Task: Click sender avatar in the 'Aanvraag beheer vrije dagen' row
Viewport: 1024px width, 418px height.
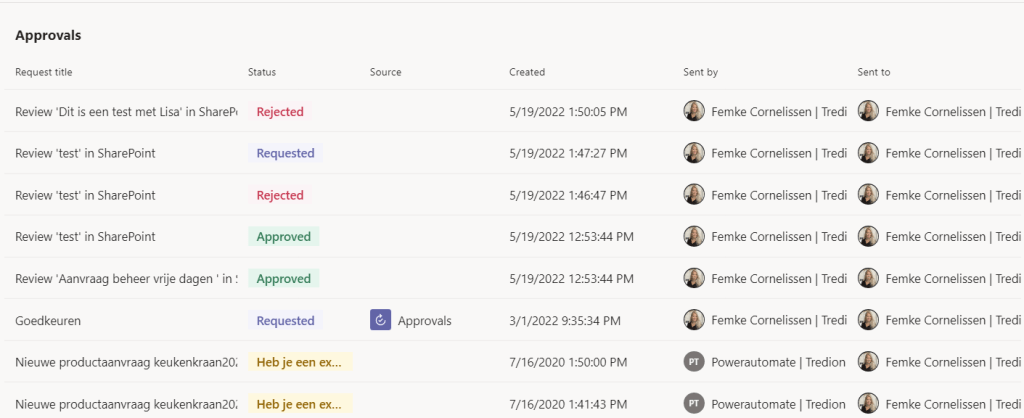Action: coord(694,278)
